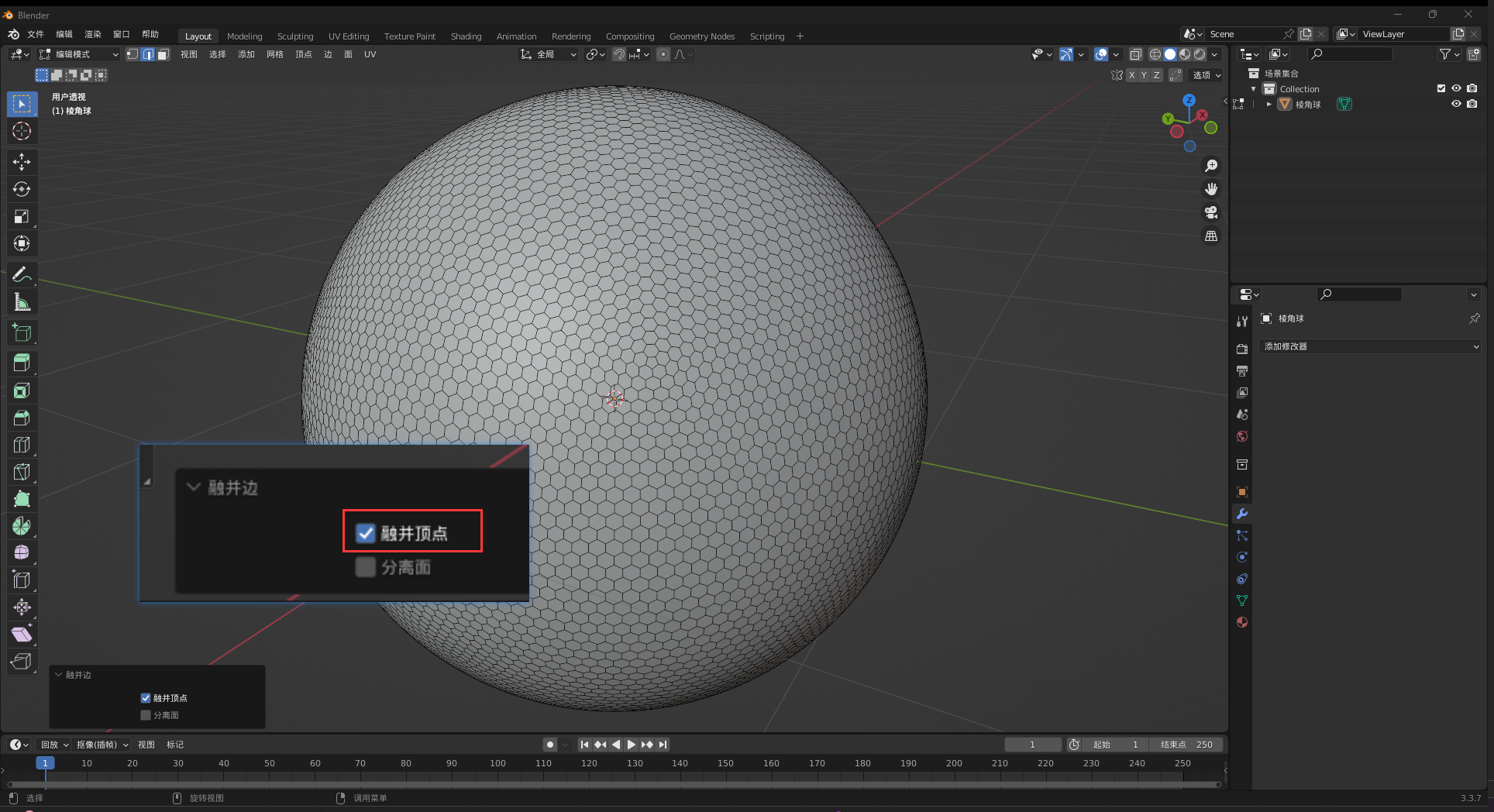
Task: Enable the 分离面 checkbox
Action: click(146, 715)
